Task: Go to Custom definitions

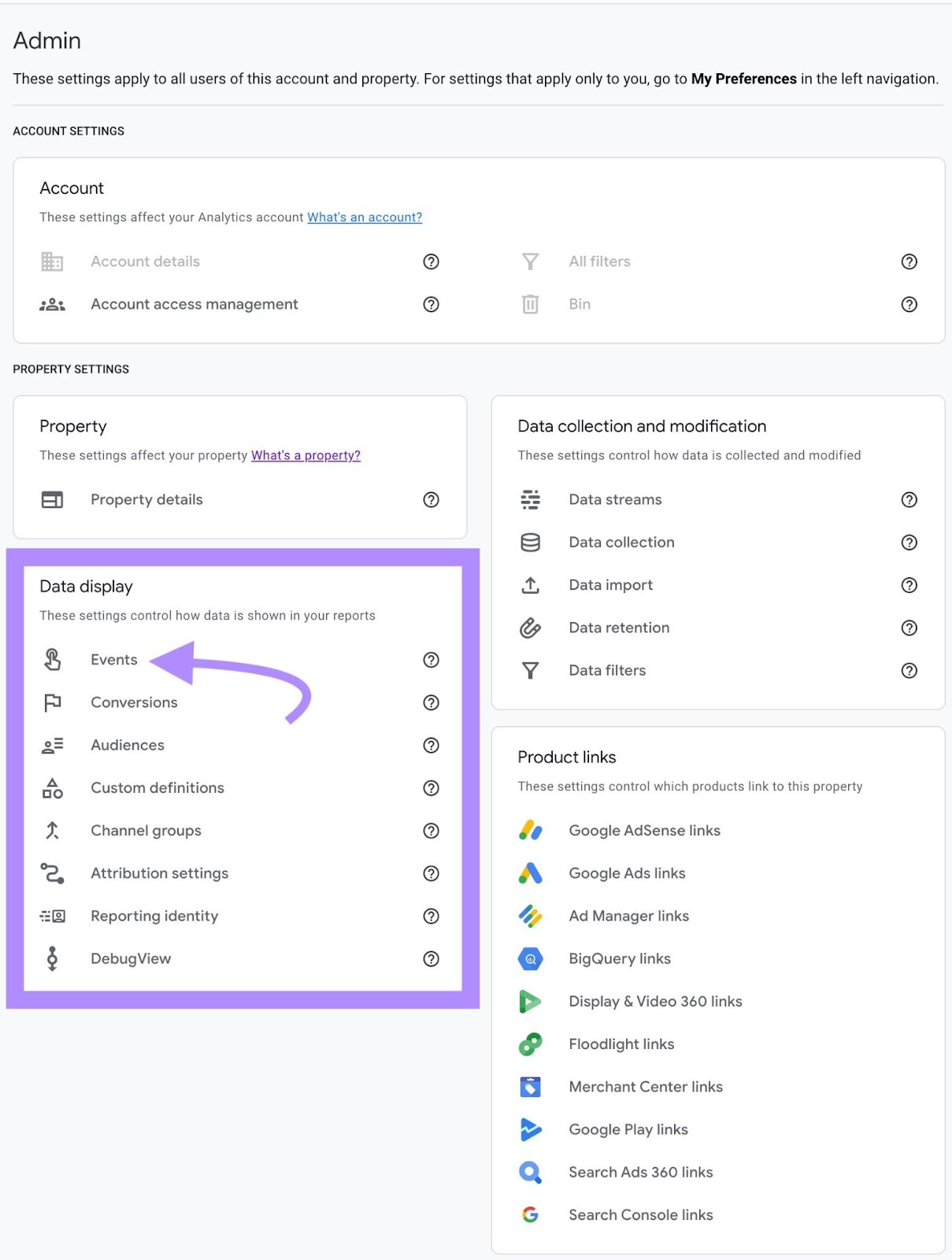Action: tap(157, 787)
